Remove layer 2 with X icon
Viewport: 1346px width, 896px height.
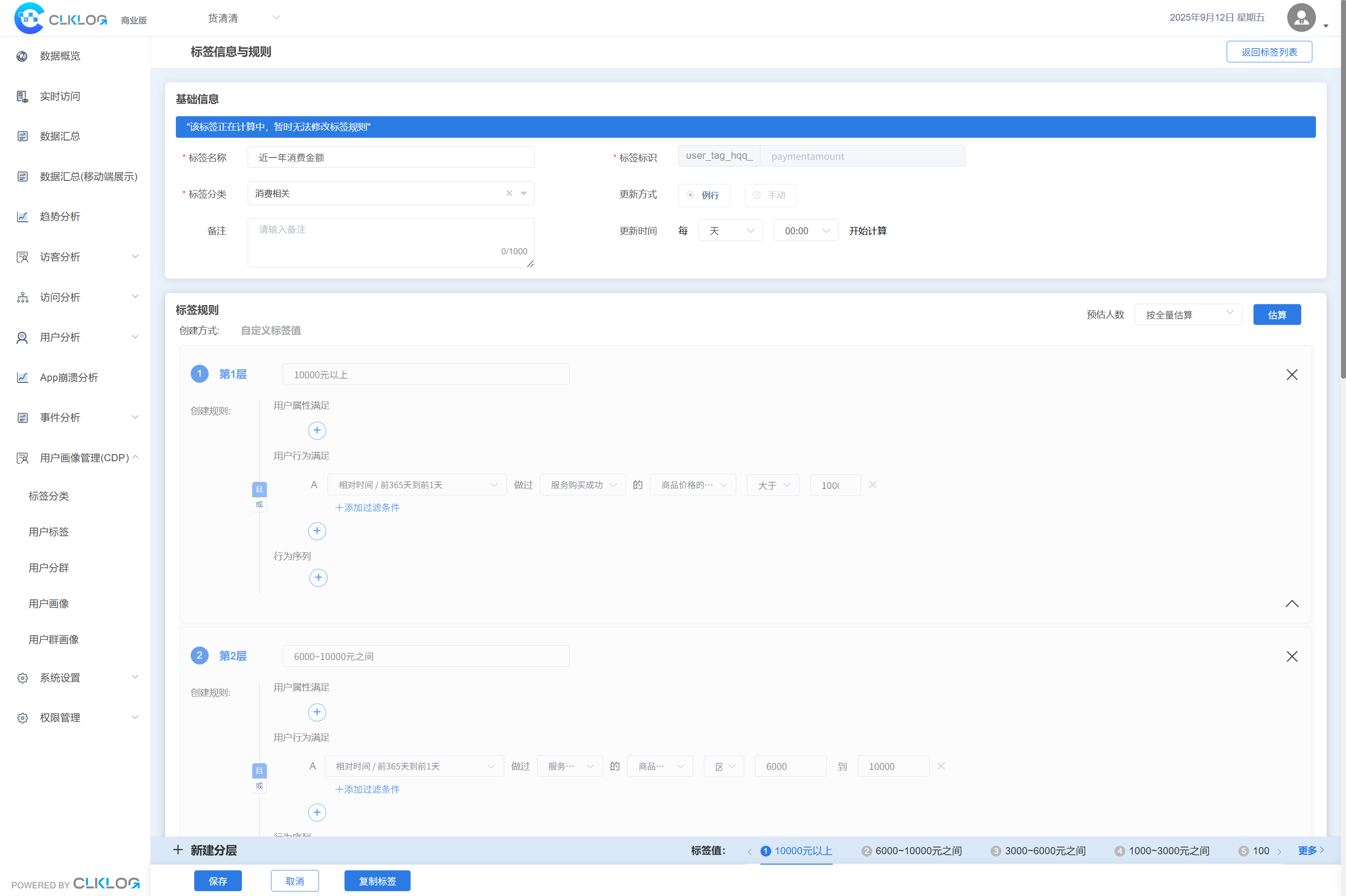click(x=1291, y=656)
